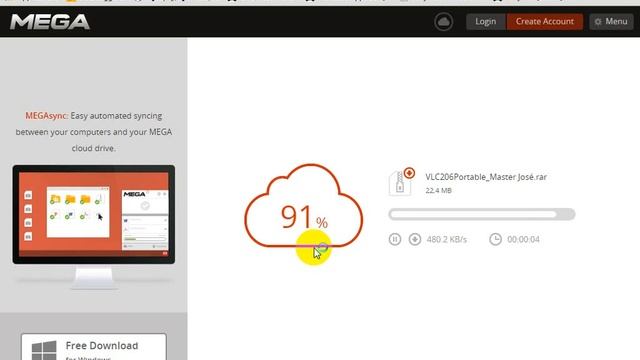Image resolution: width=640 pixels, height=360 pixels.
Task: Pause the download
Action: pyautogui.click(x=395, y=239)
